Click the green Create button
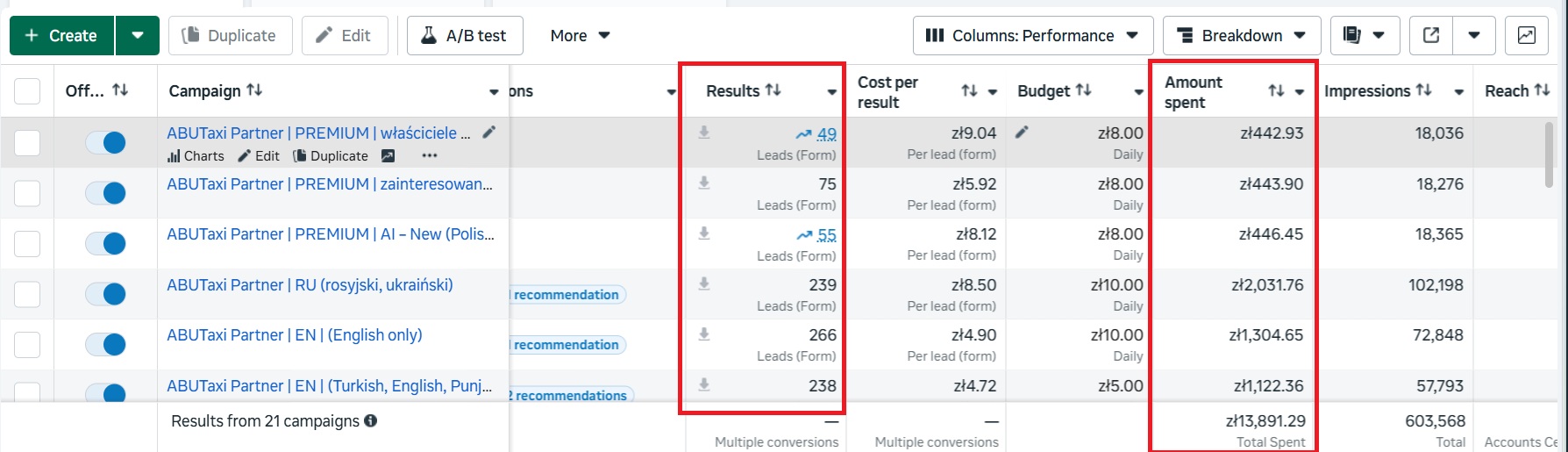The width and height of the screenshot is (1568, 452). [x=61, y=35]
